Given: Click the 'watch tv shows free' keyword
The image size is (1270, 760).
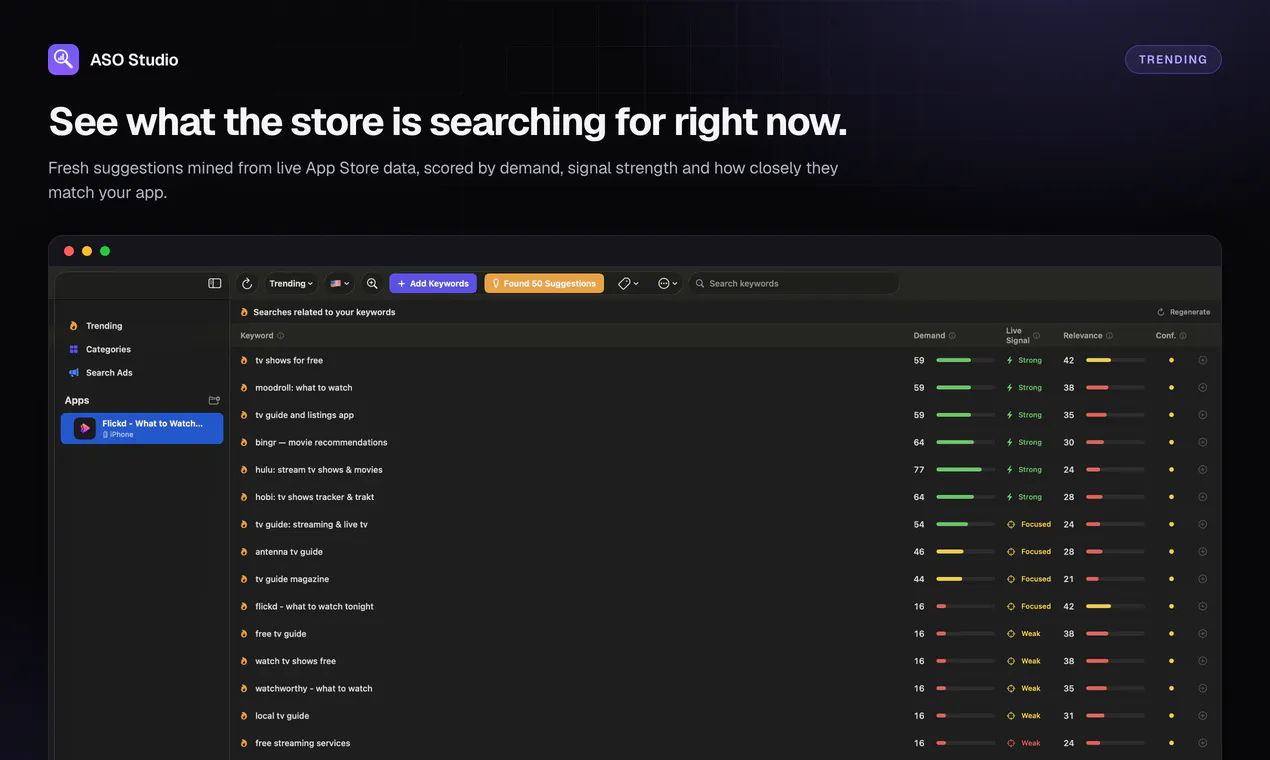Looking at the screenshot, I should pos(296,661).
